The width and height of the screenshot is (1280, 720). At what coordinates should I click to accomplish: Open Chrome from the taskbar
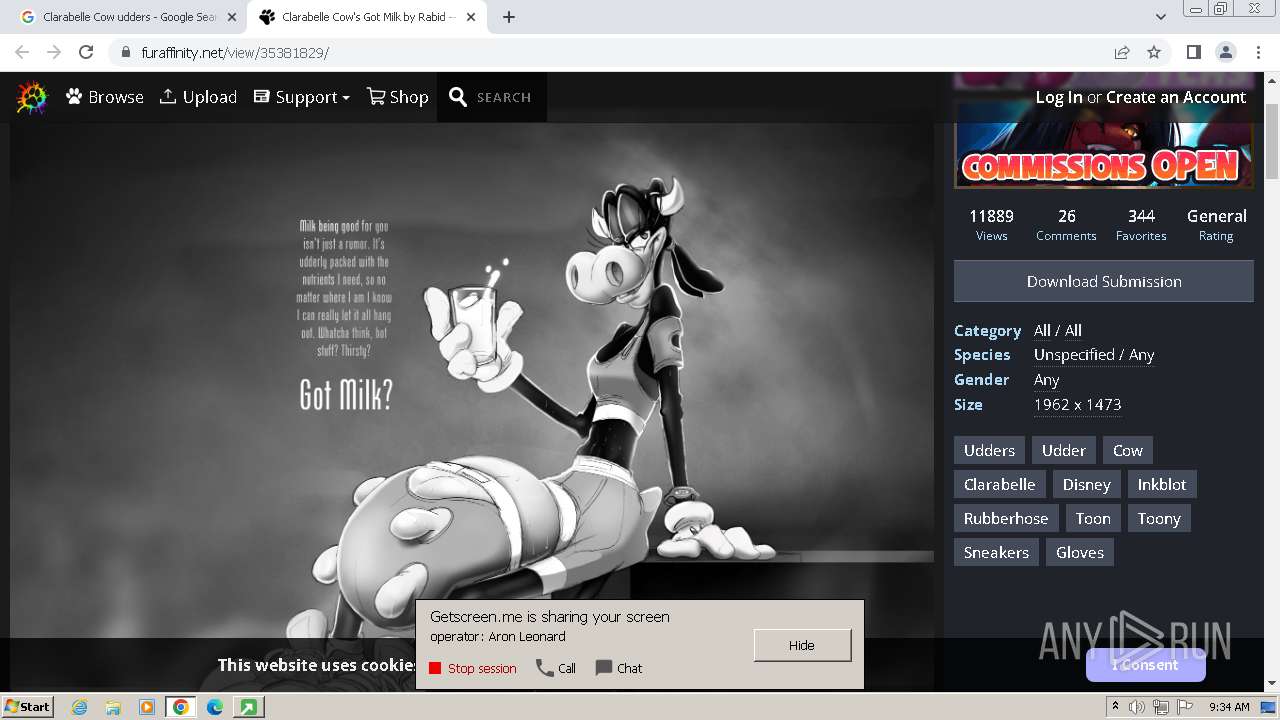pyautogui.click(x=181, y=707)
